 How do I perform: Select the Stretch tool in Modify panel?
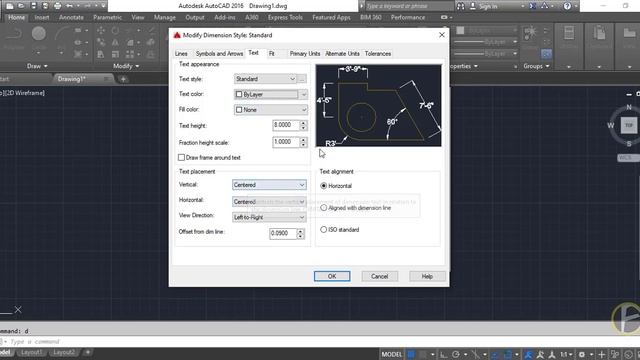point(101,54)
